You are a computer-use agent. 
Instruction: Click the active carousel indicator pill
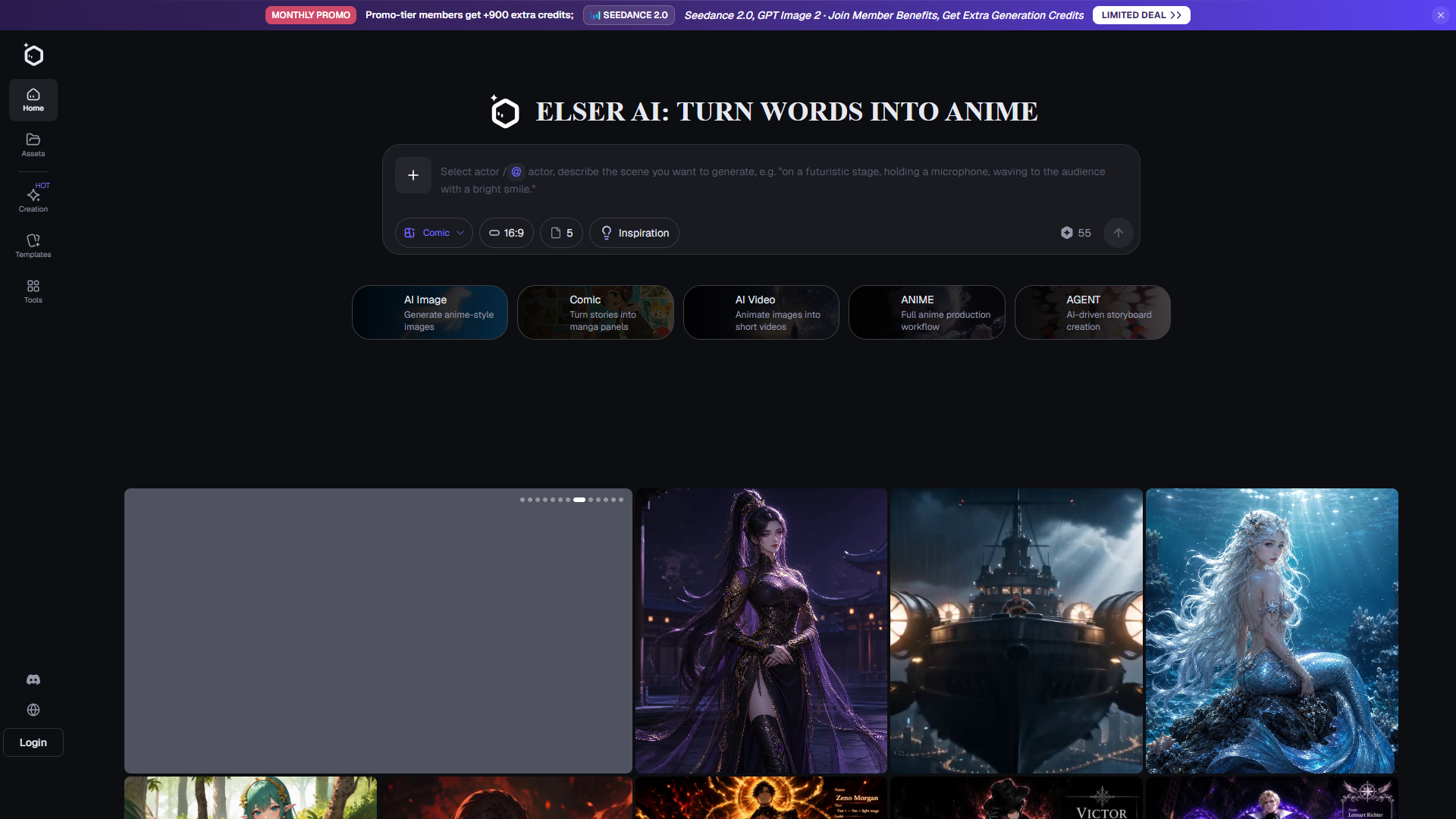coord(579,500)
